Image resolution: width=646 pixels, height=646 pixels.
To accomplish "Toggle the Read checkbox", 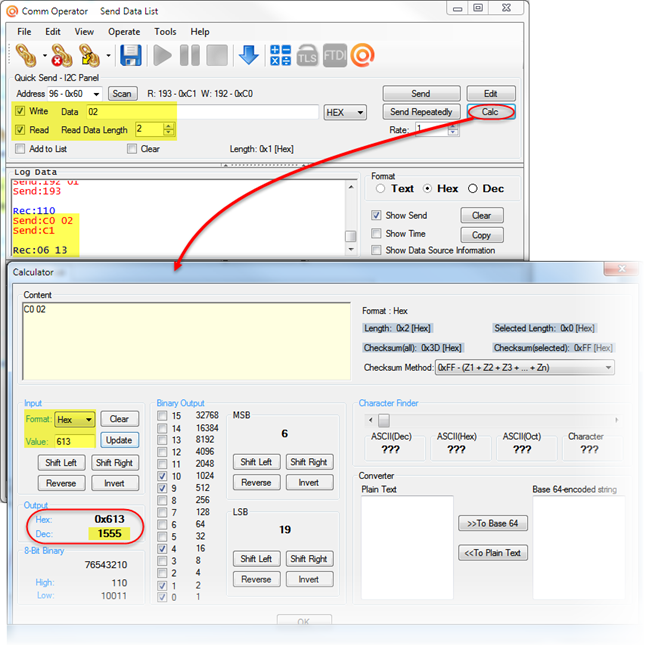I will (x=20, y=130).
